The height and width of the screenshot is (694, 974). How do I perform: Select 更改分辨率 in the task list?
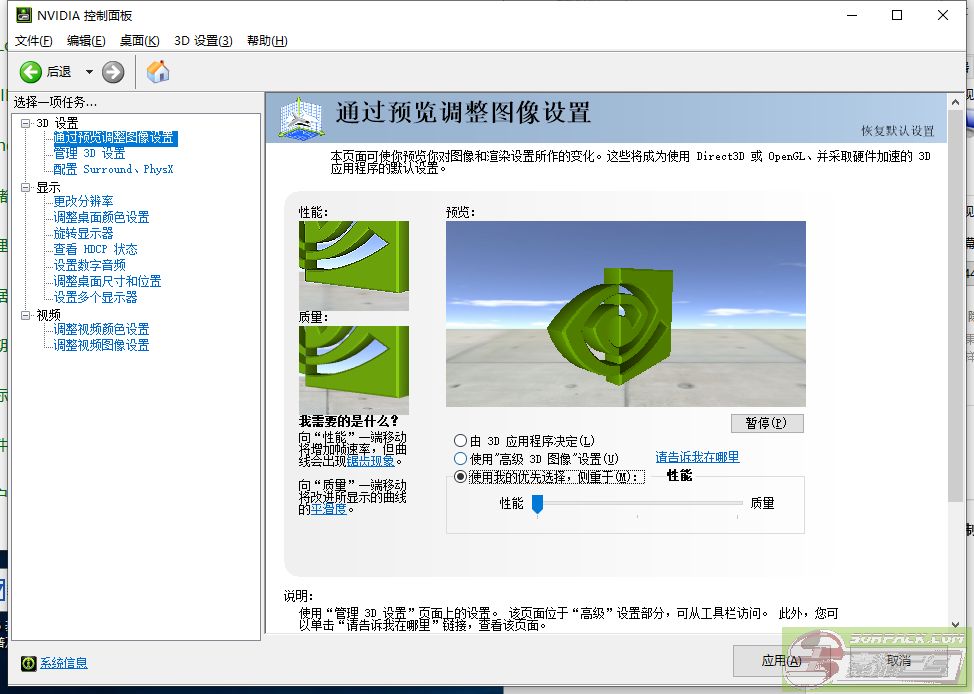coord(86,201)
